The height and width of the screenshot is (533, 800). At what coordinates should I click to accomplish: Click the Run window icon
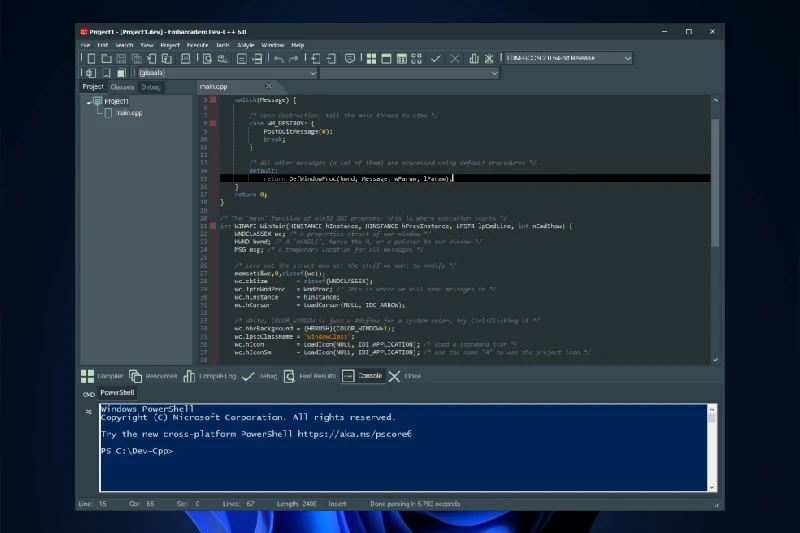(x=386, y=59)
